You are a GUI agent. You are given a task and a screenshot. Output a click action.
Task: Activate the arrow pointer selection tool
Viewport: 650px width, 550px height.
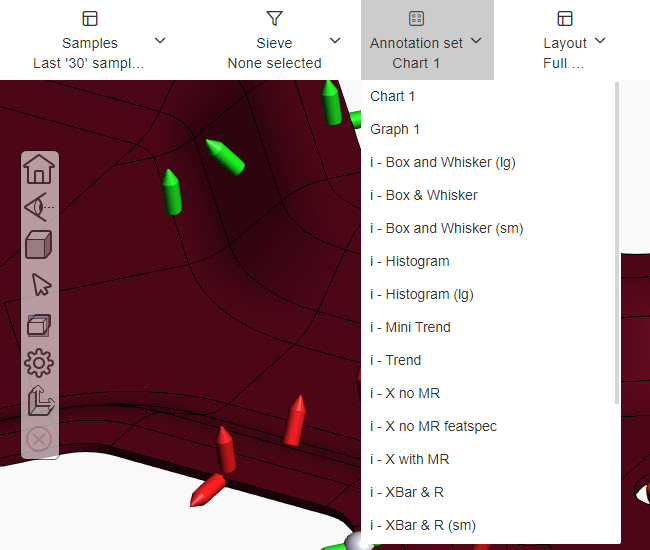(x=40, y=284)
